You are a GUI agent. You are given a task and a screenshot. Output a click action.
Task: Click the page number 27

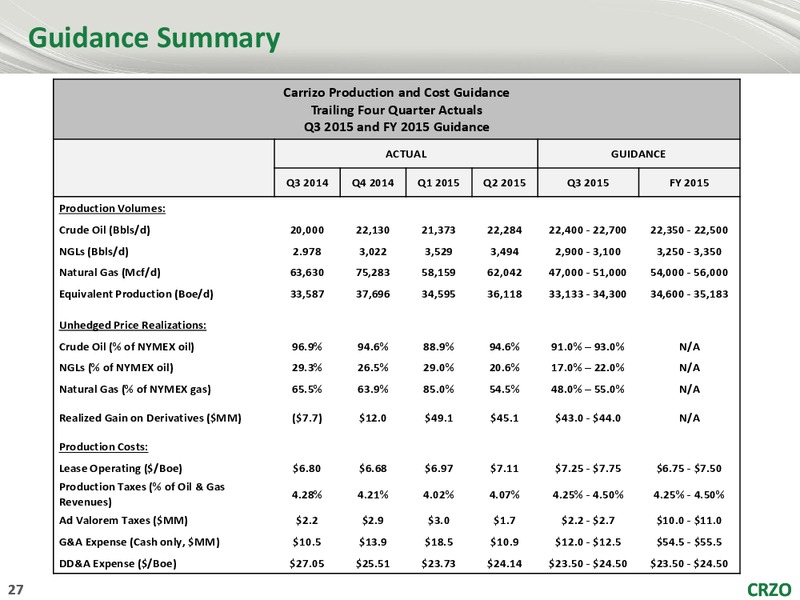tap(16, 590)
